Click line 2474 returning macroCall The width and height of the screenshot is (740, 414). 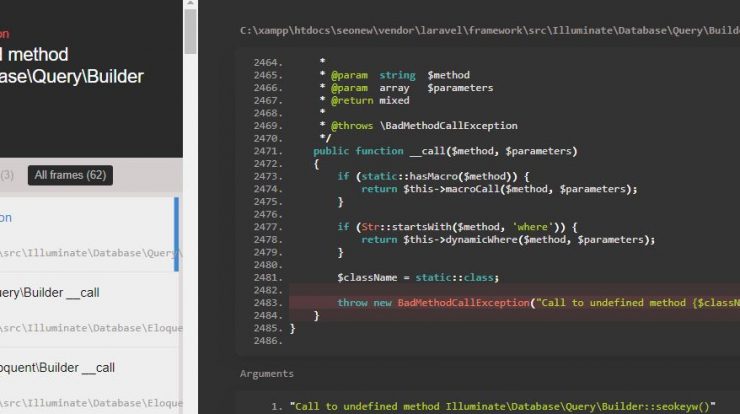[499, 189]
